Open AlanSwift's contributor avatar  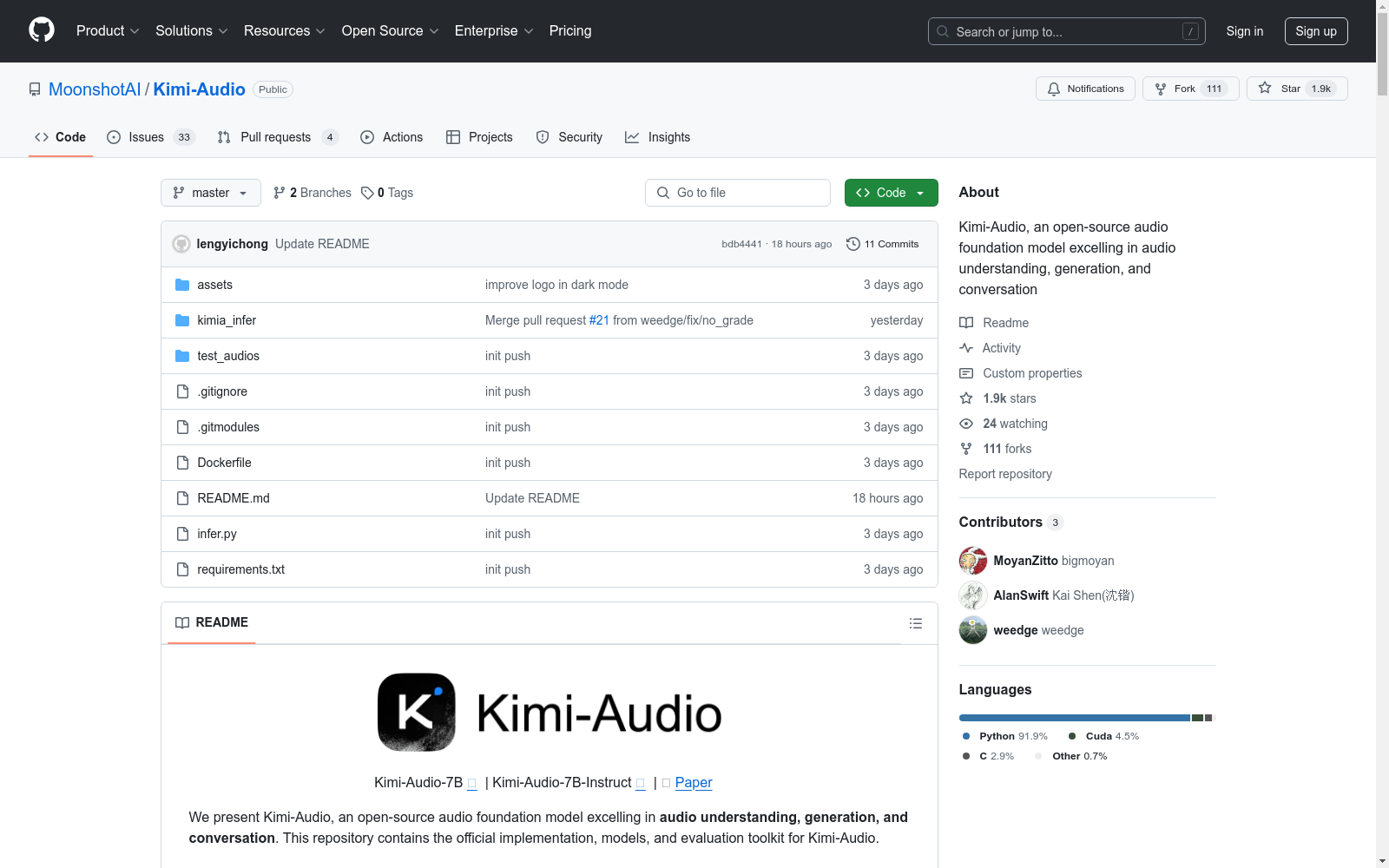click(x=973, y=595)
